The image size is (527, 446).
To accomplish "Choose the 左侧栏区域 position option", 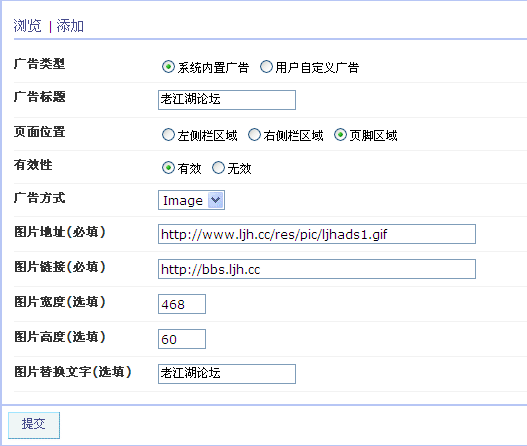I will click(168, 135).
